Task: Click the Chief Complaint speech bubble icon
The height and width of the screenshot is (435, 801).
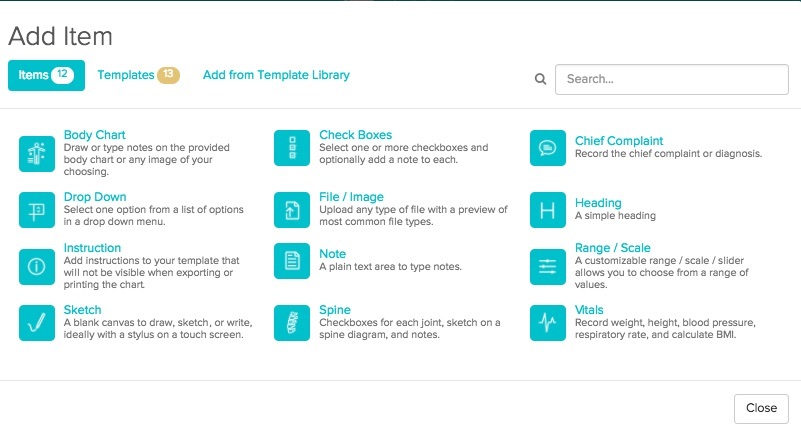Action: click(548, 148)
